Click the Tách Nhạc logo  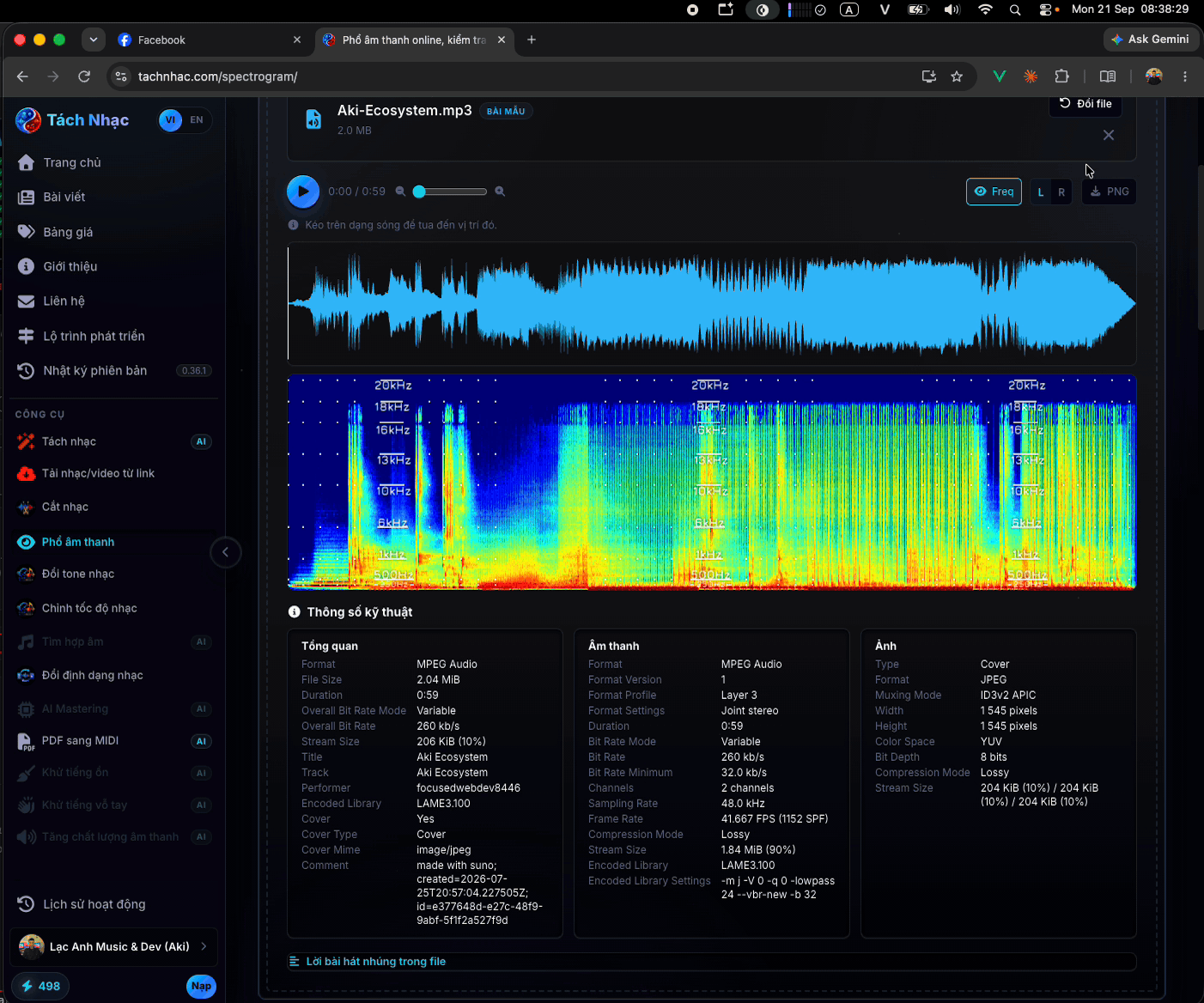pyautogui.click(x=72, y=120)
